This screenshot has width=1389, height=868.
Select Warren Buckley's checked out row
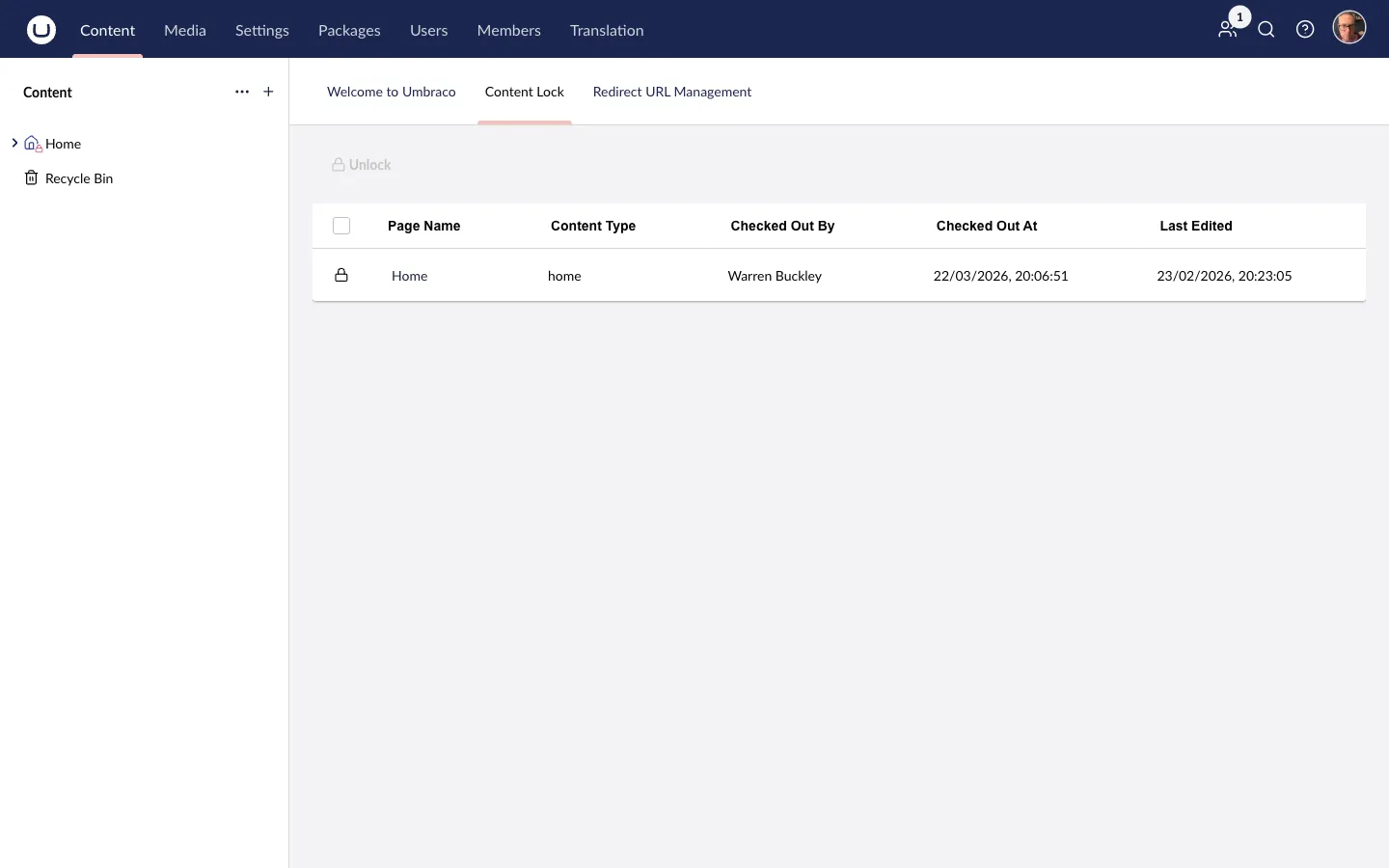pos(775,275)
